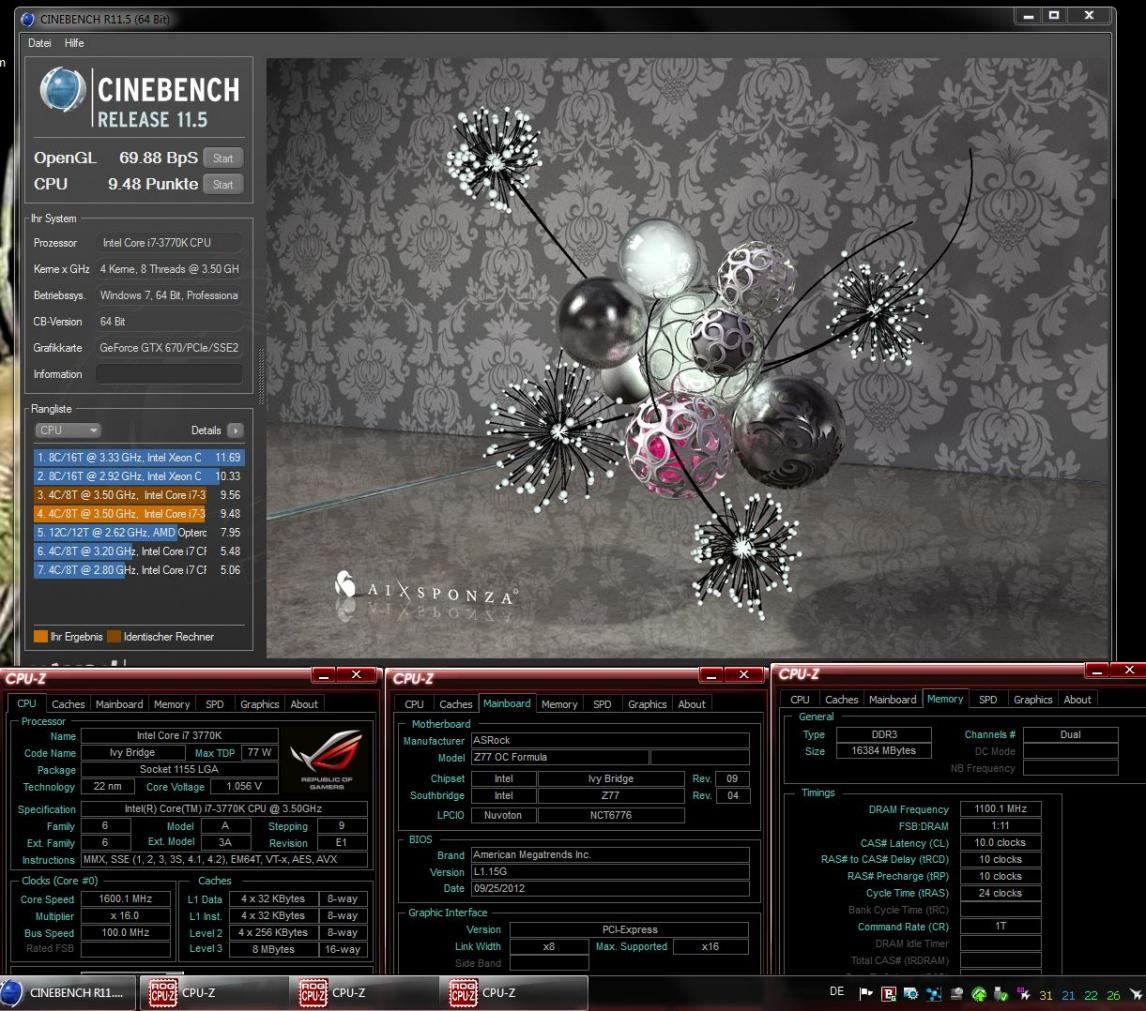Start the OpenGL benchmark
The height and width of the screenshot is (1011, 1146).
point(223,158)
